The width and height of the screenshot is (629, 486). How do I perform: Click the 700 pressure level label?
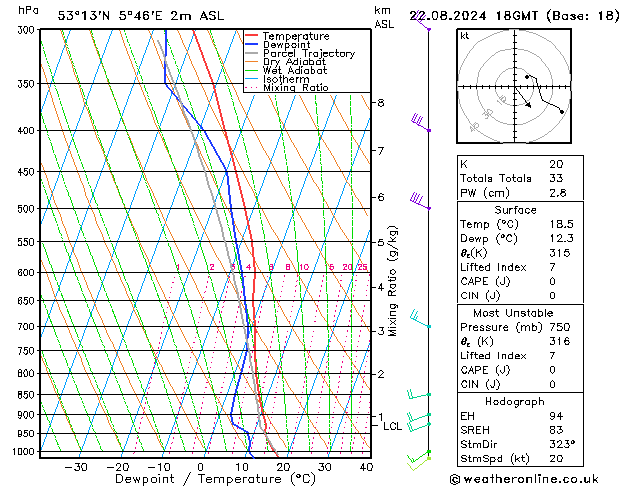[28, 327]
